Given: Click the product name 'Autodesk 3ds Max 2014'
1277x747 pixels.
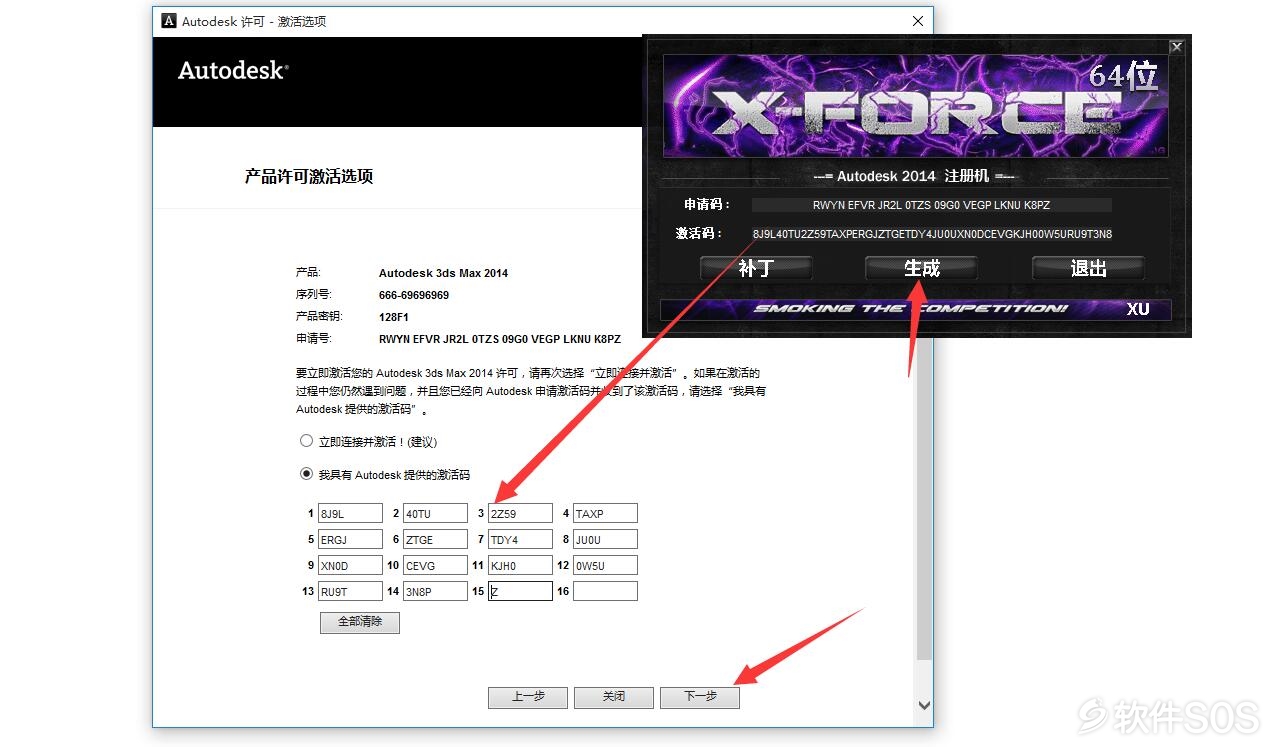Looking at the screenshot, I should 443,273.
